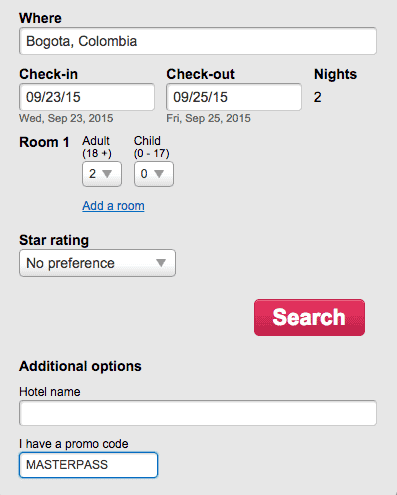Click the Child dropdown arrow icon

(x=159, y=174)
